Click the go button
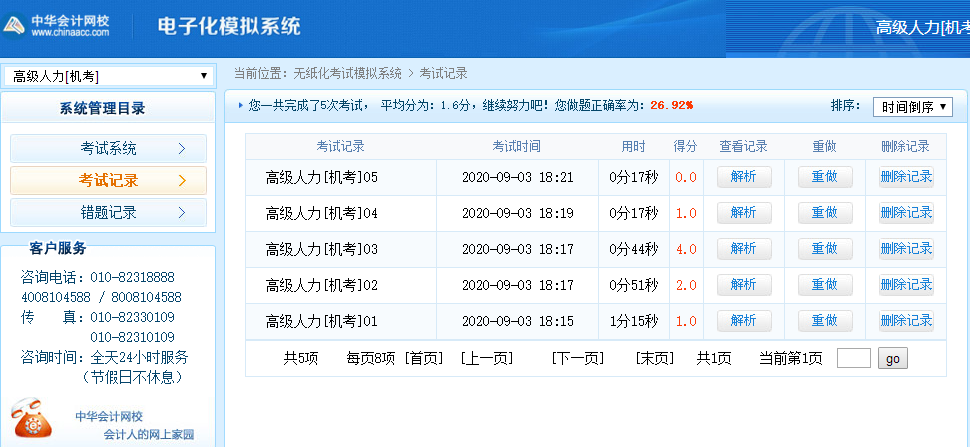This screenshot has width=970, height=447. 893,359
